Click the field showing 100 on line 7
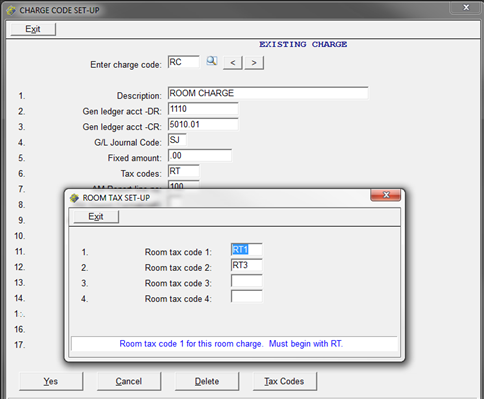This screenshot has width=484, height=399. pos(184,185)
